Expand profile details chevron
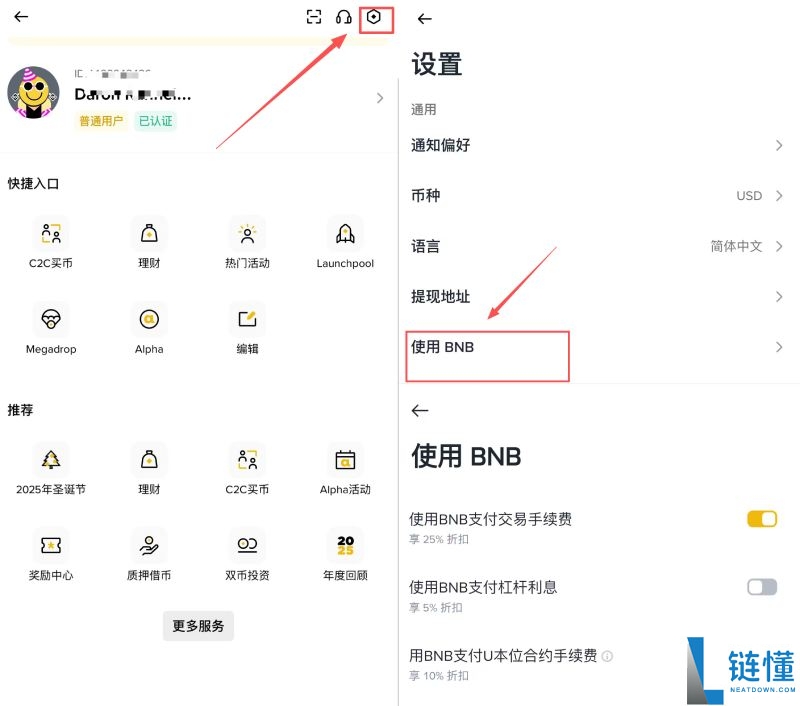This screenshot has height=706, width=800. click(380, 98)
